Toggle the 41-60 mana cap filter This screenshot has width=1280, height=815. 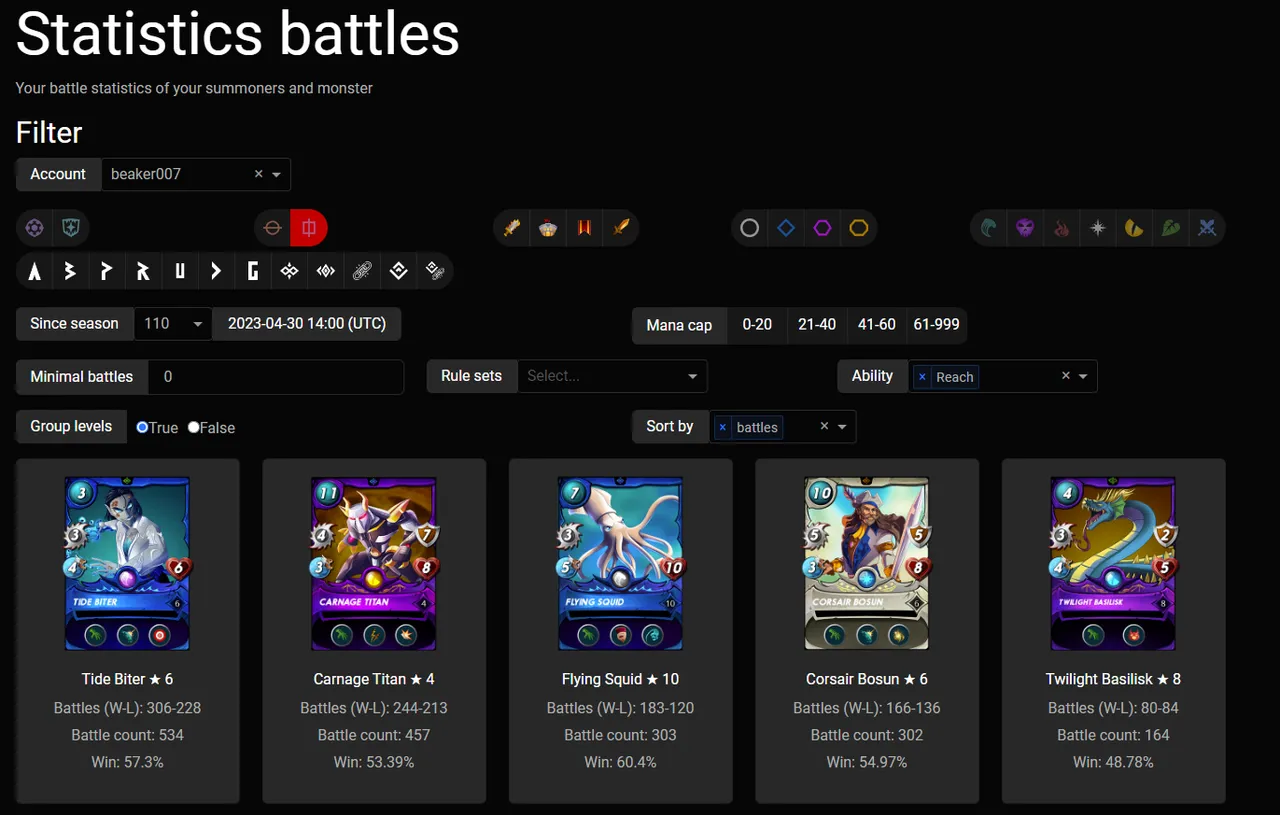tap(877, 325)
